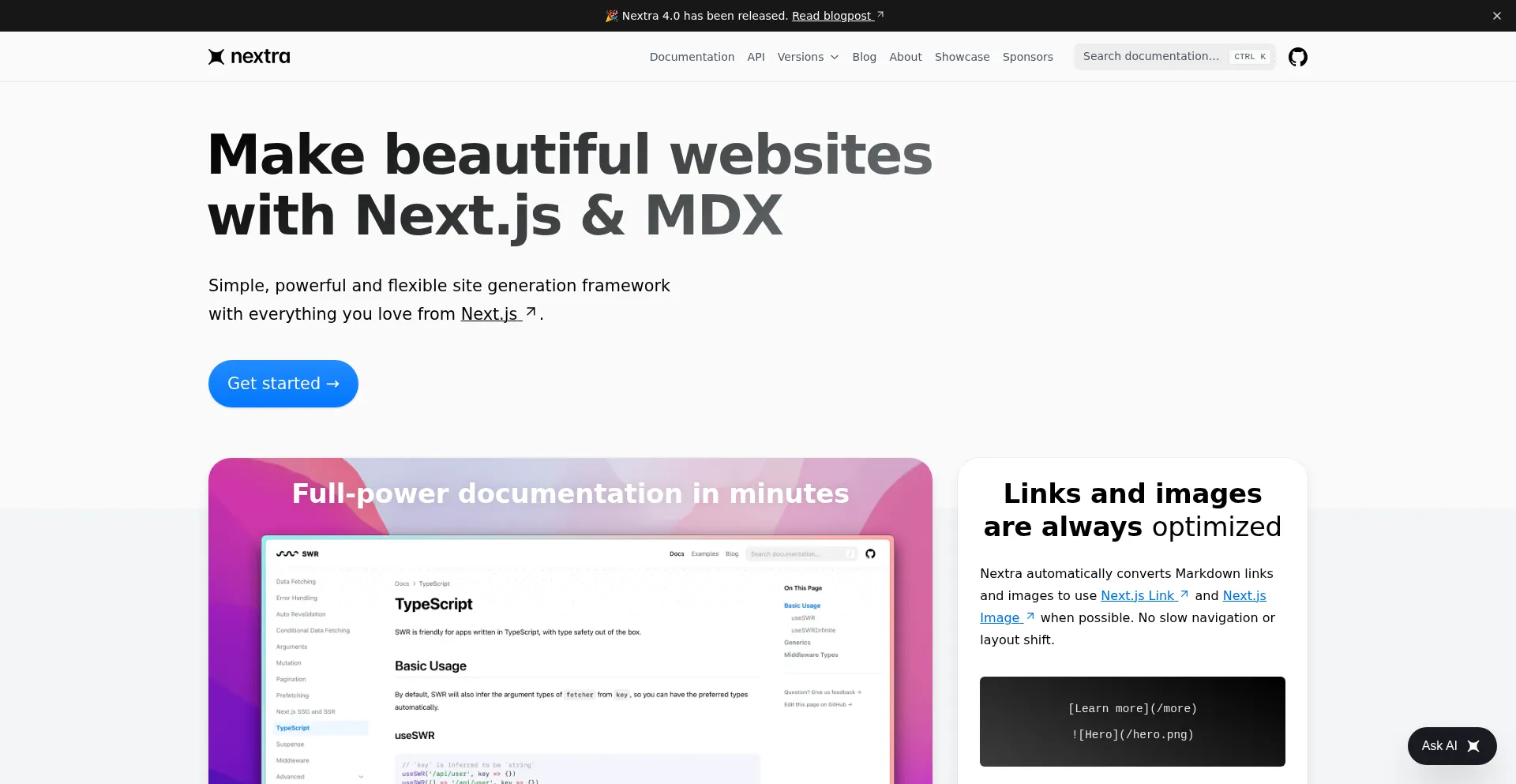Click the Get started button
This screenshot has height=784, width=1516.
pos(283,384)
